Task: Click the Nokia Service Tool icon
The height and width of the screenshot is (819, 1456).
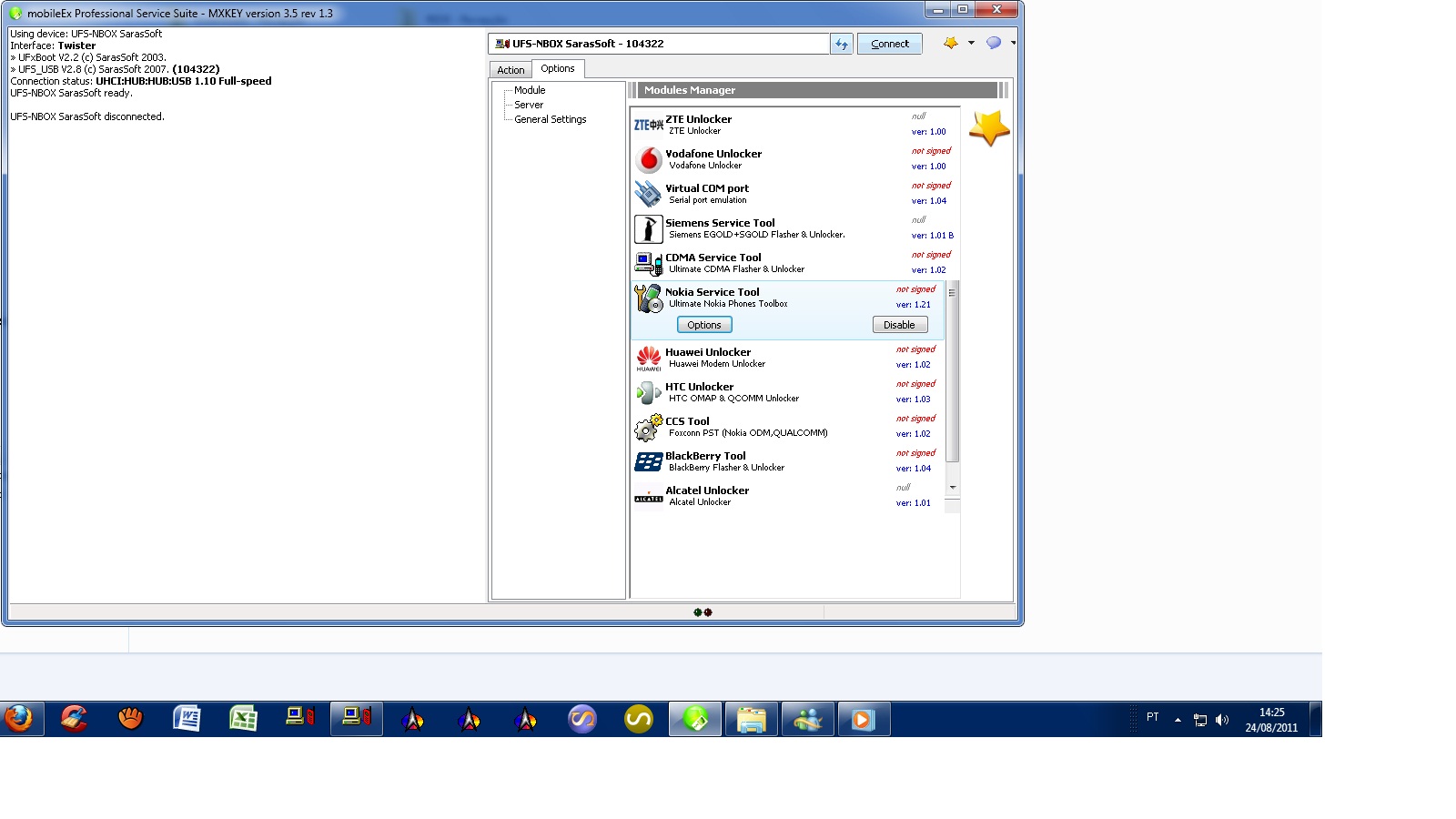Action: pyautogui.click(x=648, y=298)
